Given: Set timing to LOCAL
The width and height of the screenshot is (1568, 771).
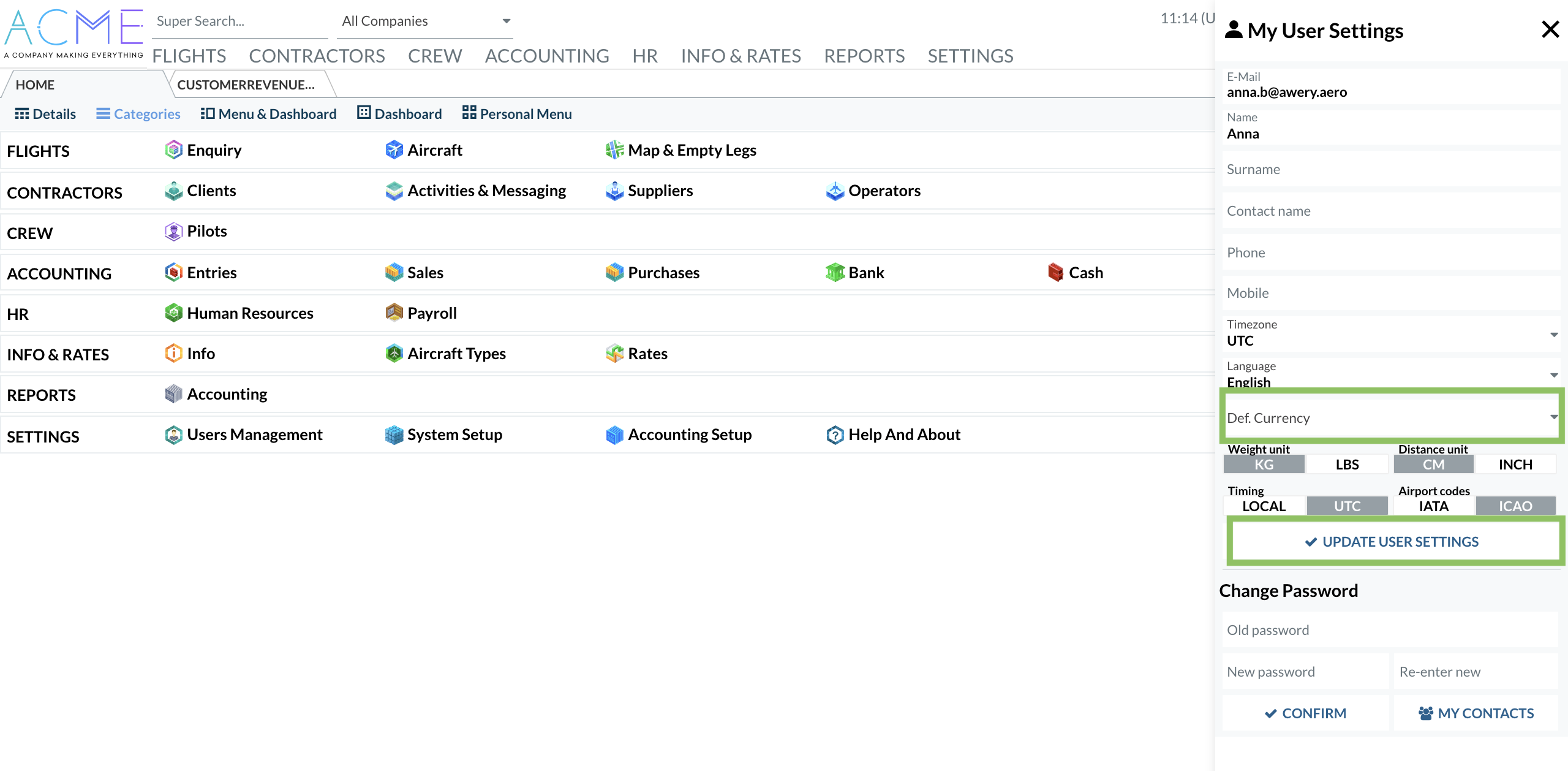Looking at the screenshot, I should [1264, 506].
